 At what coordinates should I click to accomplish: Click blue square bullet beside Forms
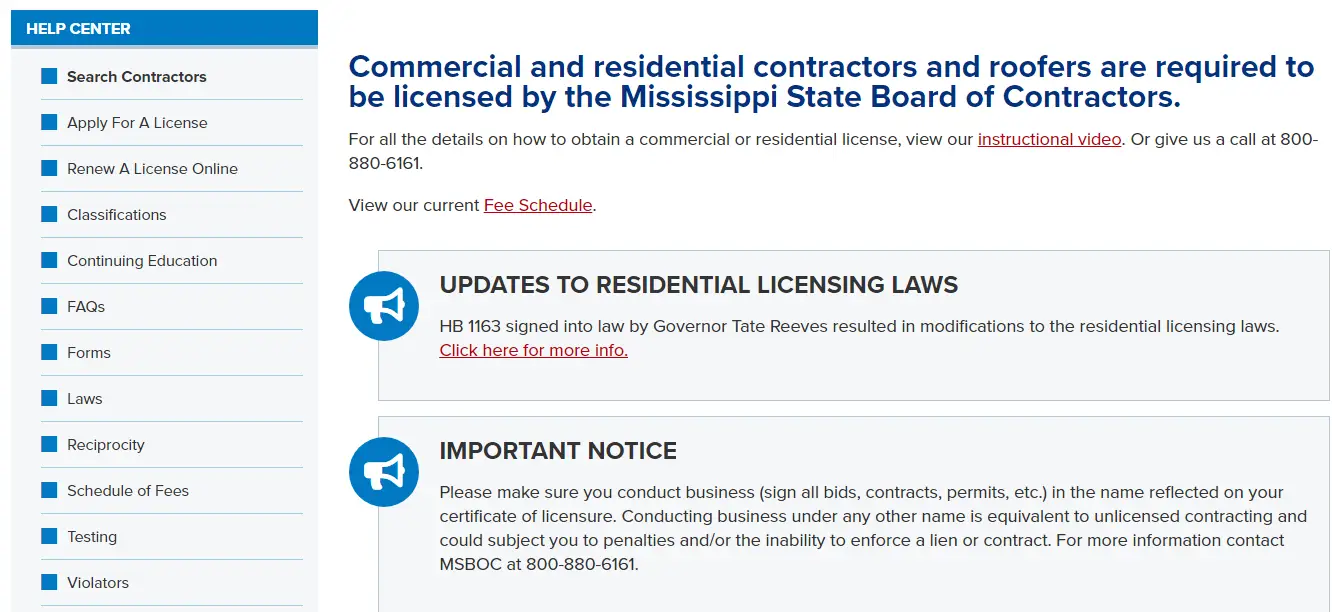[49, 353]
